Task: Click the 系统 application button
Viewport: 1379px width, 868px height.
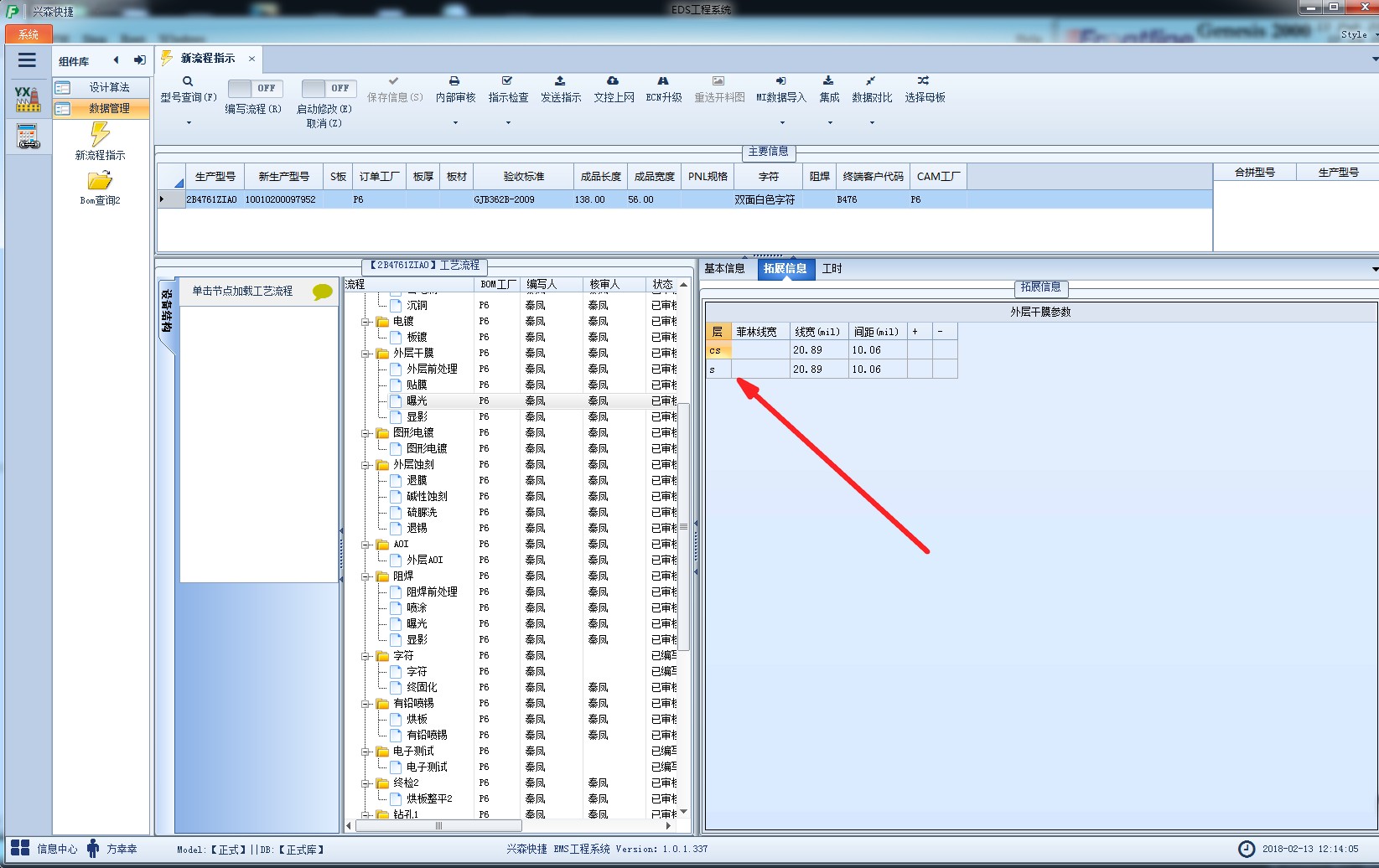Action: [x=29, y=34]
